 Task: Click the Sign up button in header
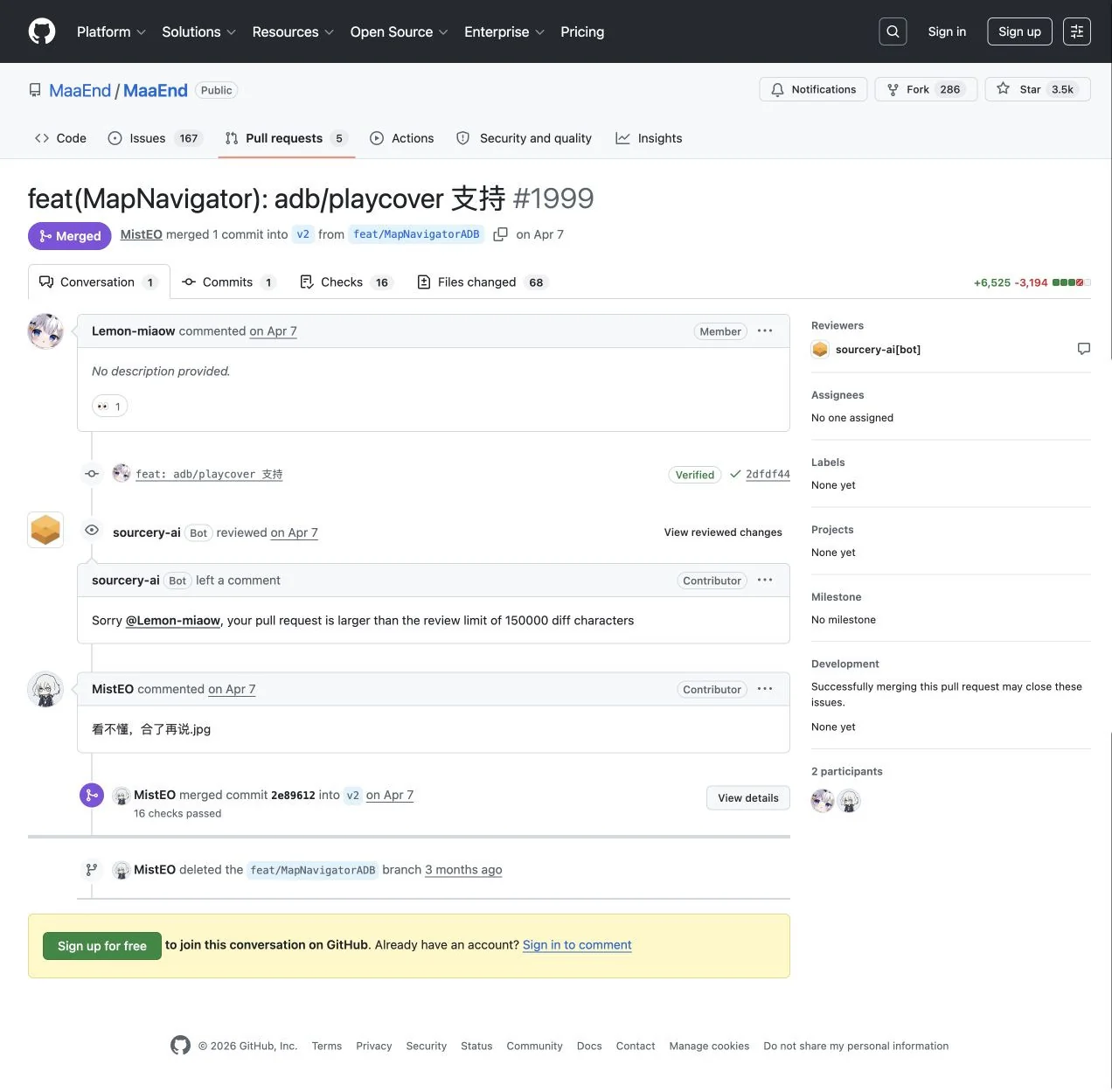1019,31
